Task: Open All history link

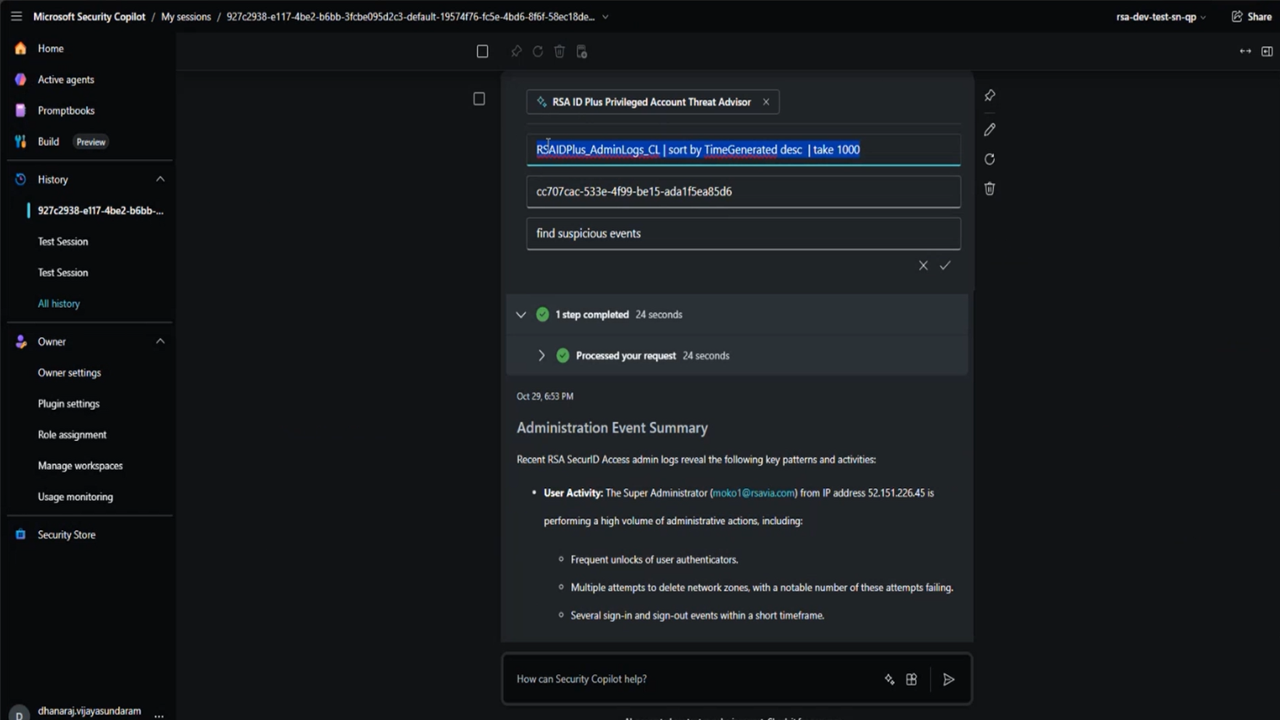Action: click(x=59, y=303)
